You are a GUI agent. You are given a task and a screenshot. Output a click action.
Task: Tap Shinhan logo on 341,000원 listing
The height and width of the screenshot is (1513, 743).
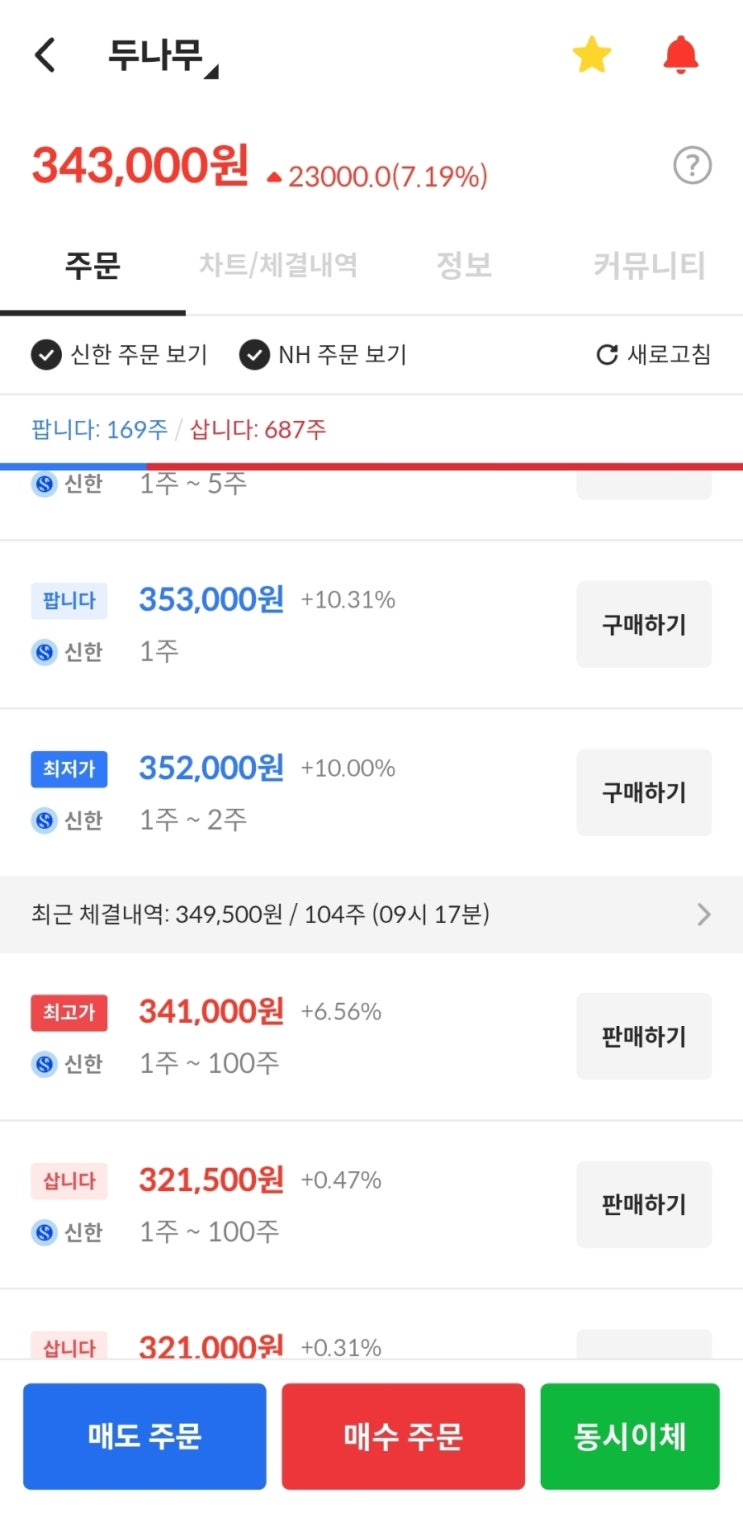coord(44,1064)
